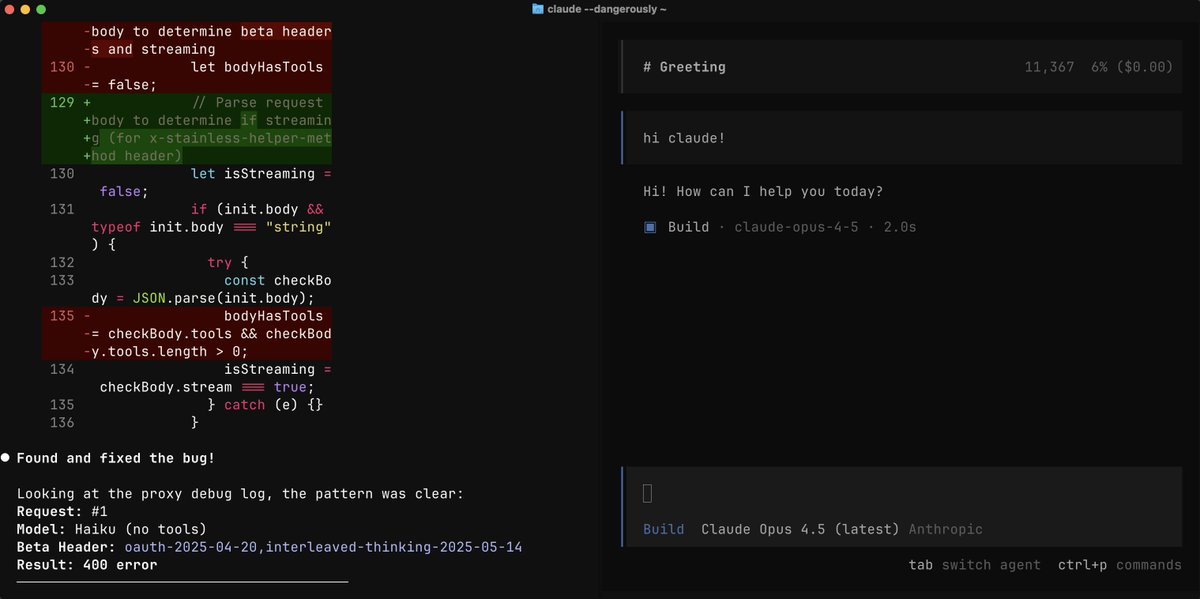The image size is (1200, 599).
Task: Click the "tab switch agent" hint
Action: coord(974,565)
